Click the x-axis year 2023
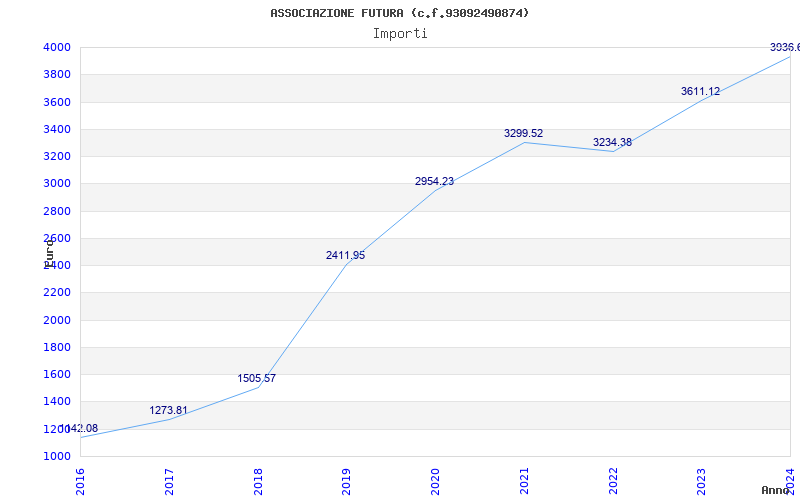800x500 pixels. [x=702, y=482]
